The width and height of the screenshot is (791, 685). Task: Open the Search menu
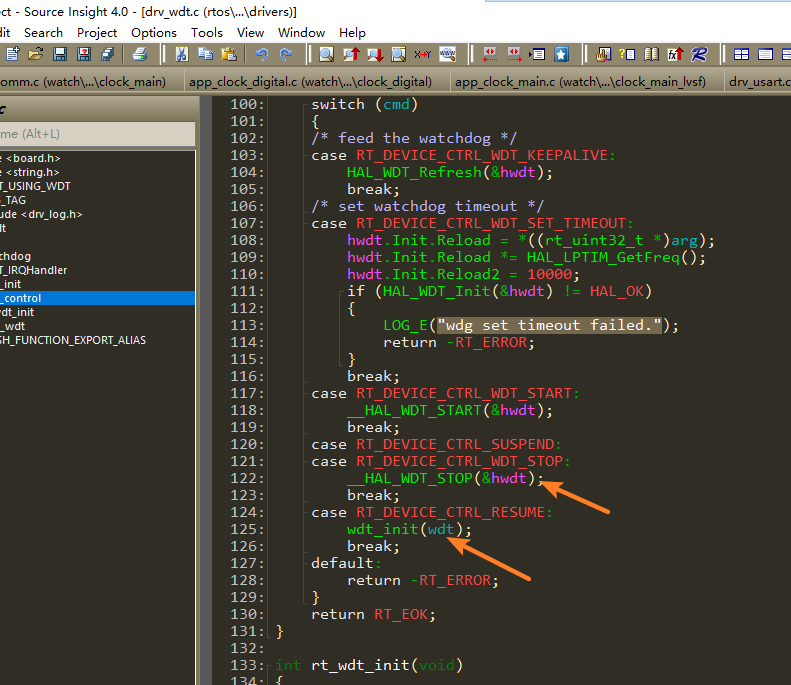pos(43,33)
